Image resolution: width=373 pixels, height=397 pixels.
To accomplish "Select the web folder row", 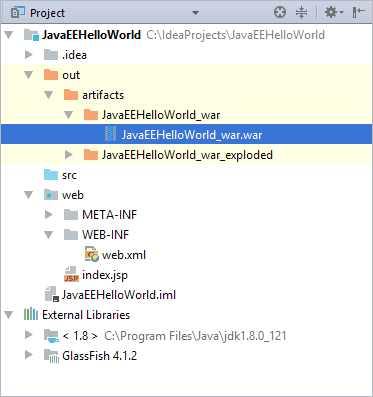I will (186, 195).
